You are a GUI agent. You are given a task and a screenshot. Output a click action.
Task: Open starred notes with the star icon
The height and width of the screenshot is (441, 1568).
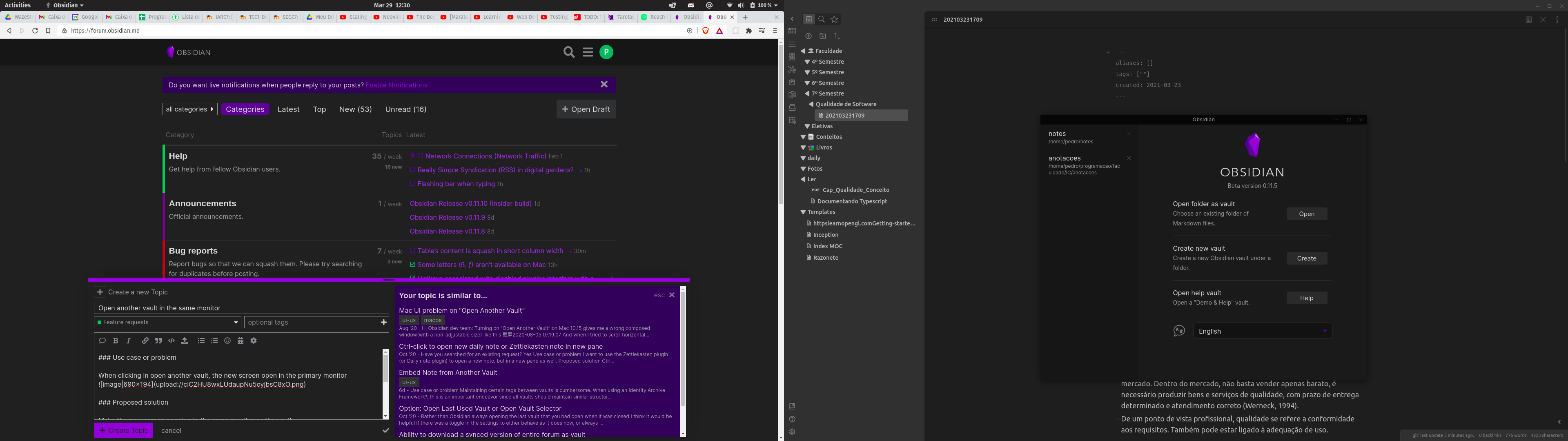[834, 19]
